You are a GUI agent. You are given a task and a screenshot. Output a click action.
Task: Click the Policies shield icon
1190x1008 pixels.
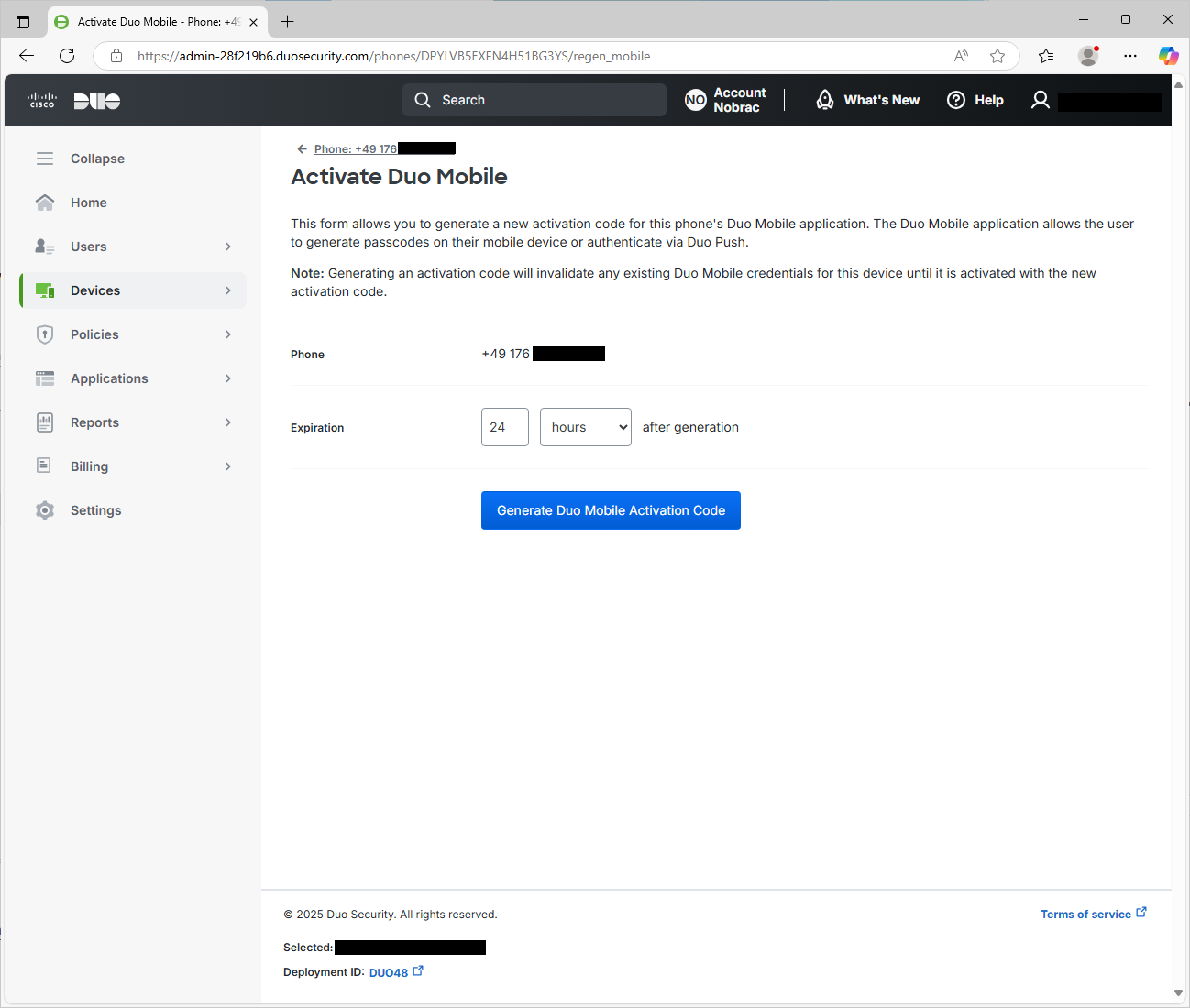tap(45, 334)
